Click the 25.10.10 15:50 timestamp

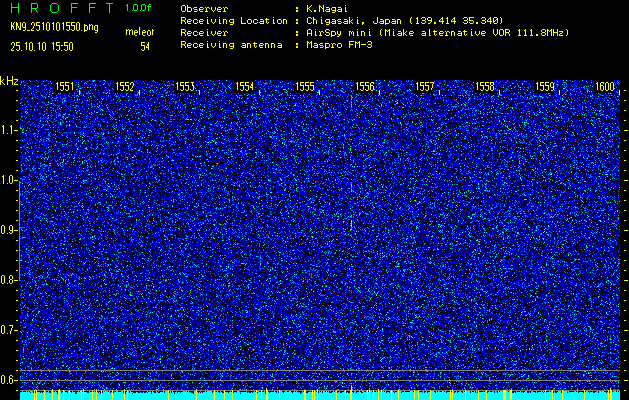47,46
